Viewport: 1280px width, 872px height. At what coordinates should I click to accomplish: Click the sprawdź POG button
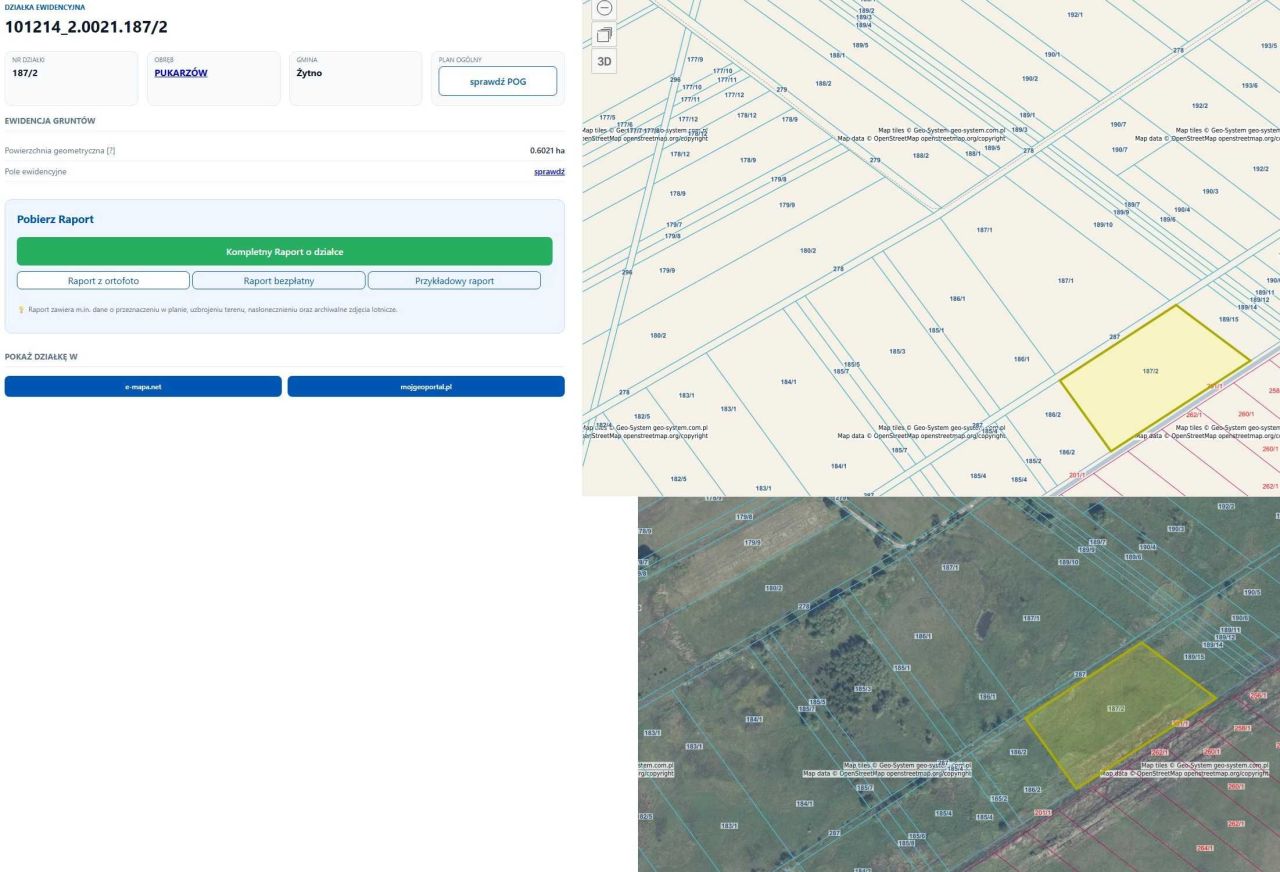coord(497,81)
